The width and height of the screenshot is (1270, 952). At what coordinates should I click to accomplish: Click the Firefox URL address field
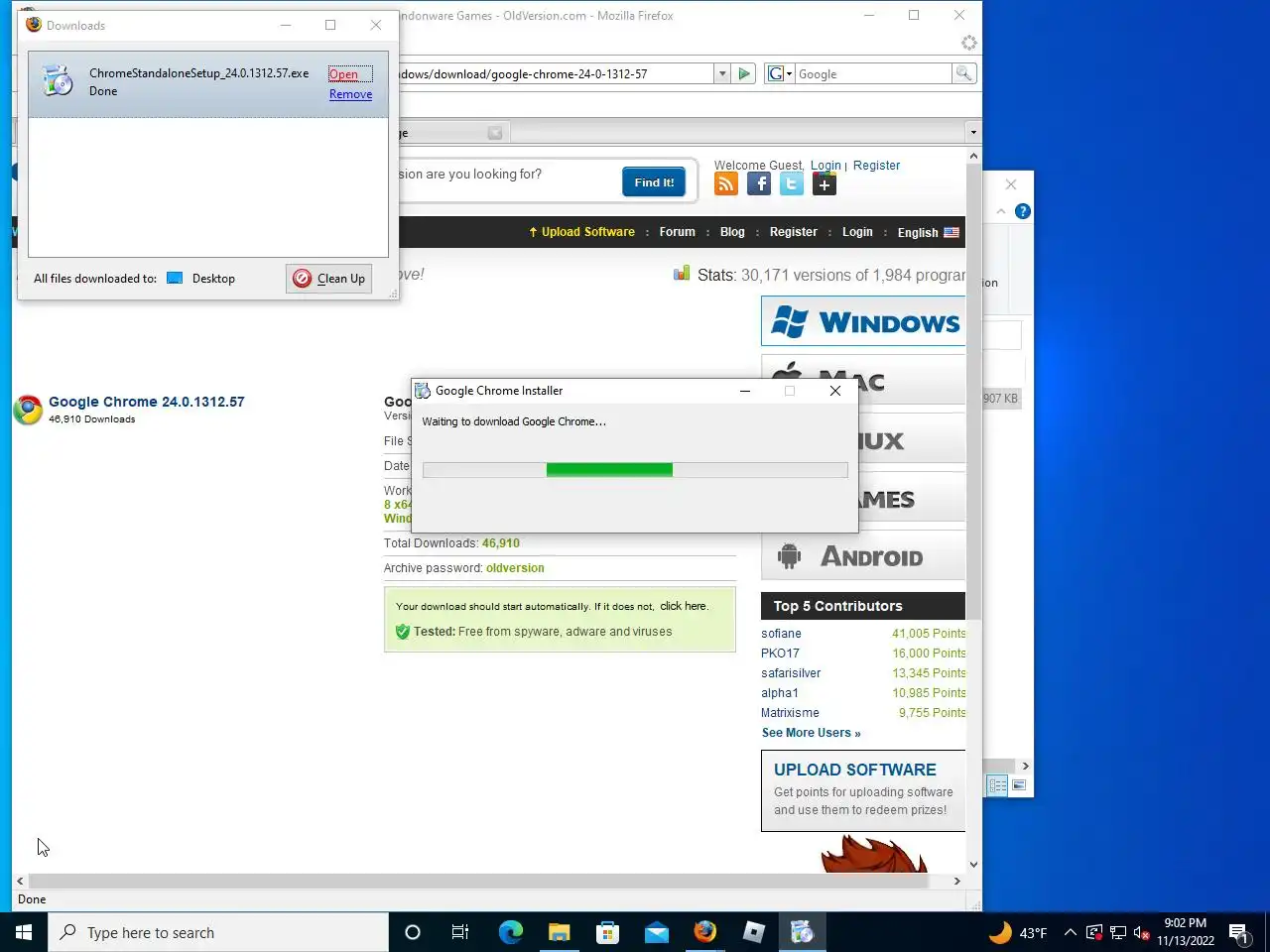click(x=556, y=73)
